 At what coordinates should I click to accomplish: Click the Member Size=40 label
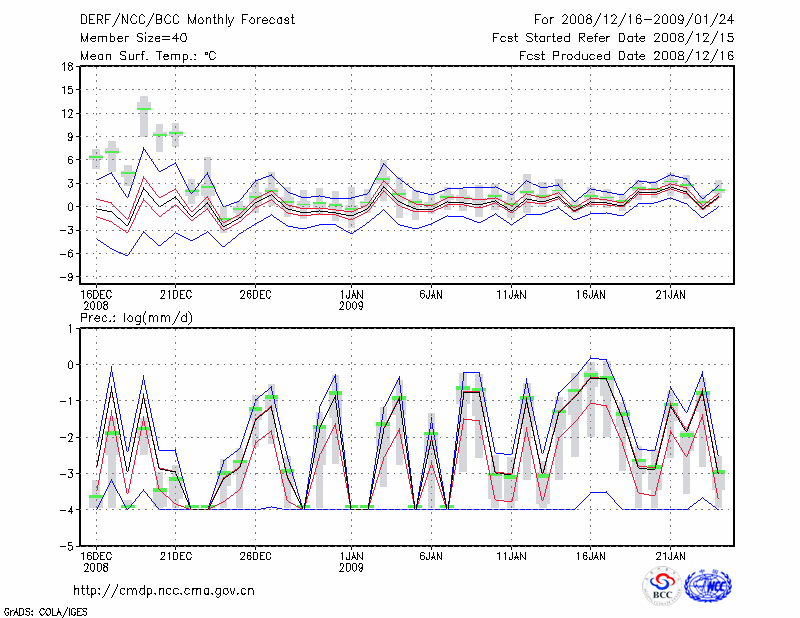[126, 37]
